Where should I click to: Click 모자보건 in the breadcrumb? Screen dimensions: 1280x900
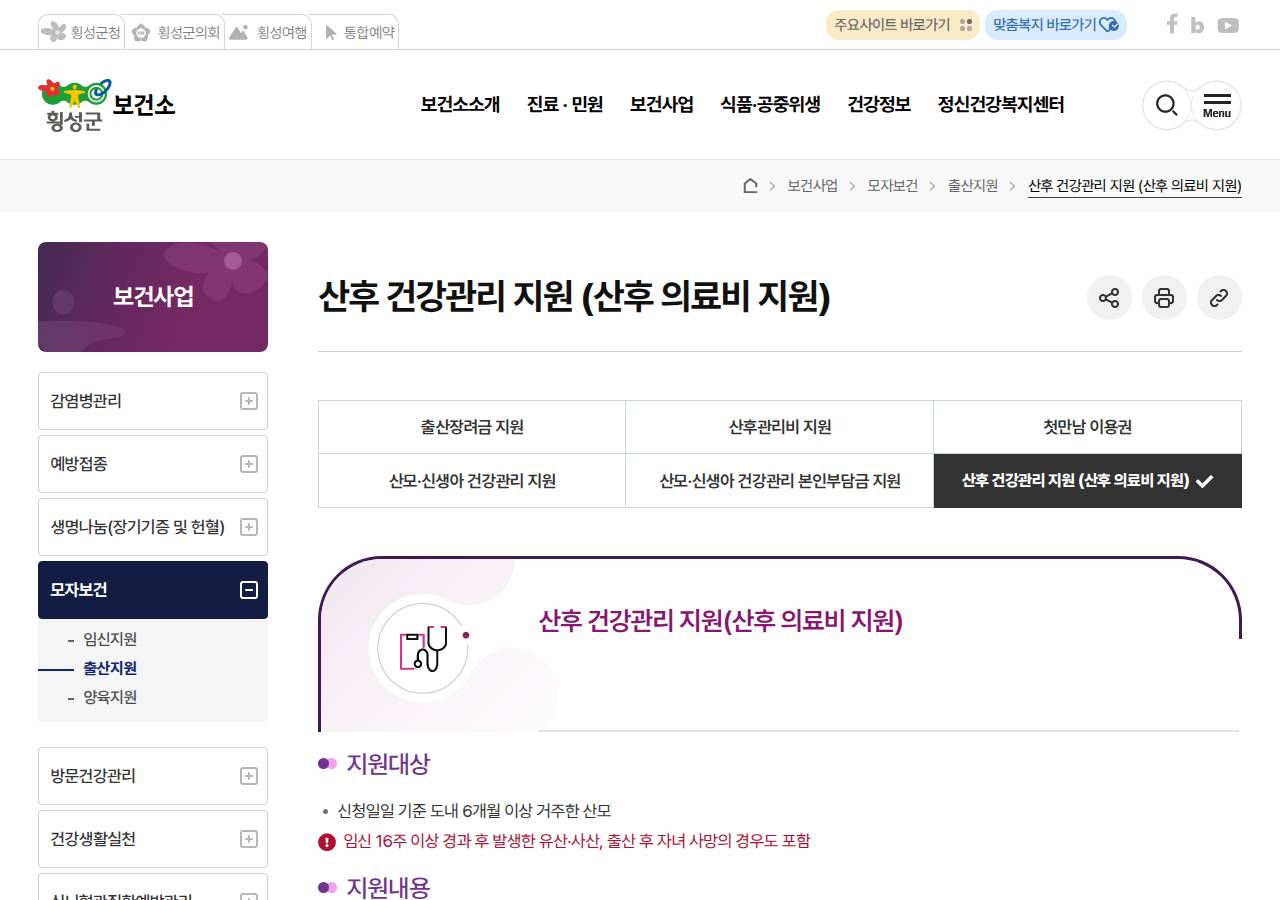click(893, 185)
